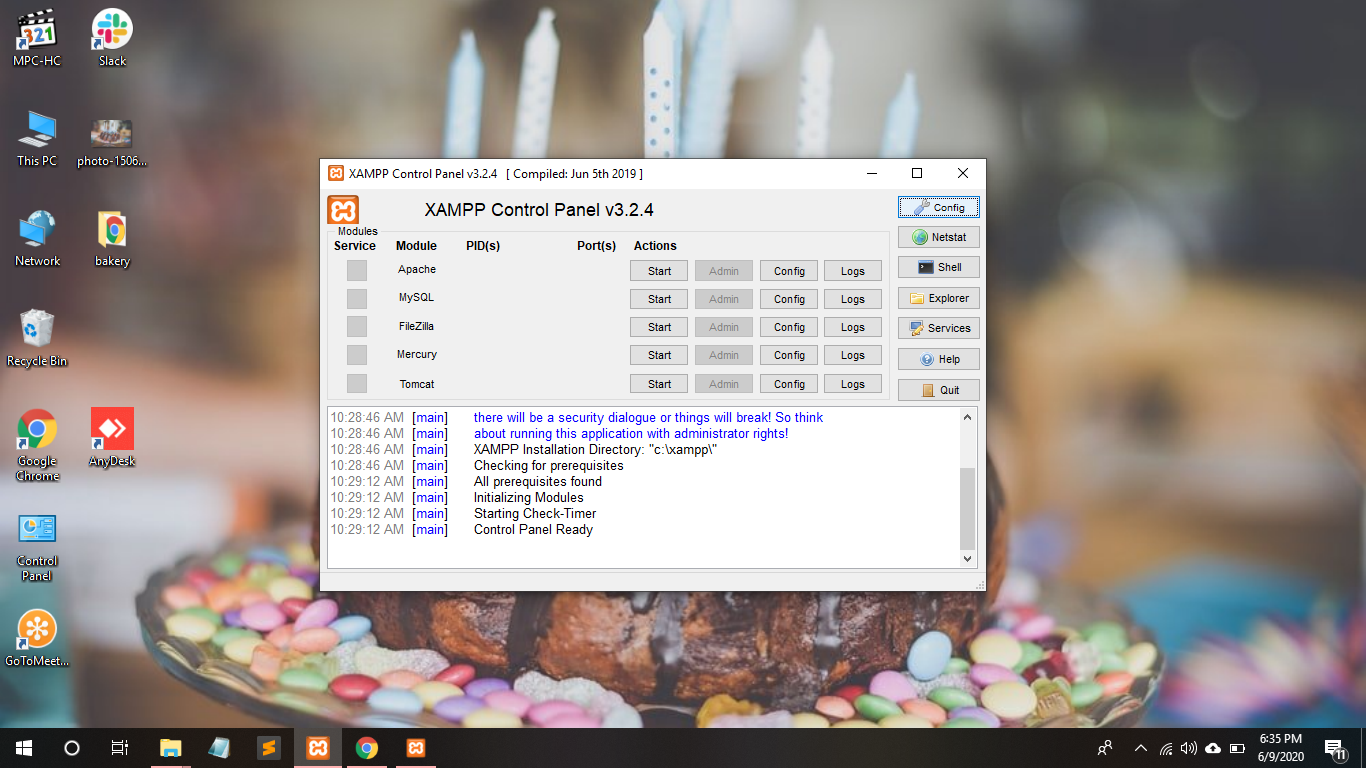
Task: Open File Explorer from taskbar
Action: [171, 748]
